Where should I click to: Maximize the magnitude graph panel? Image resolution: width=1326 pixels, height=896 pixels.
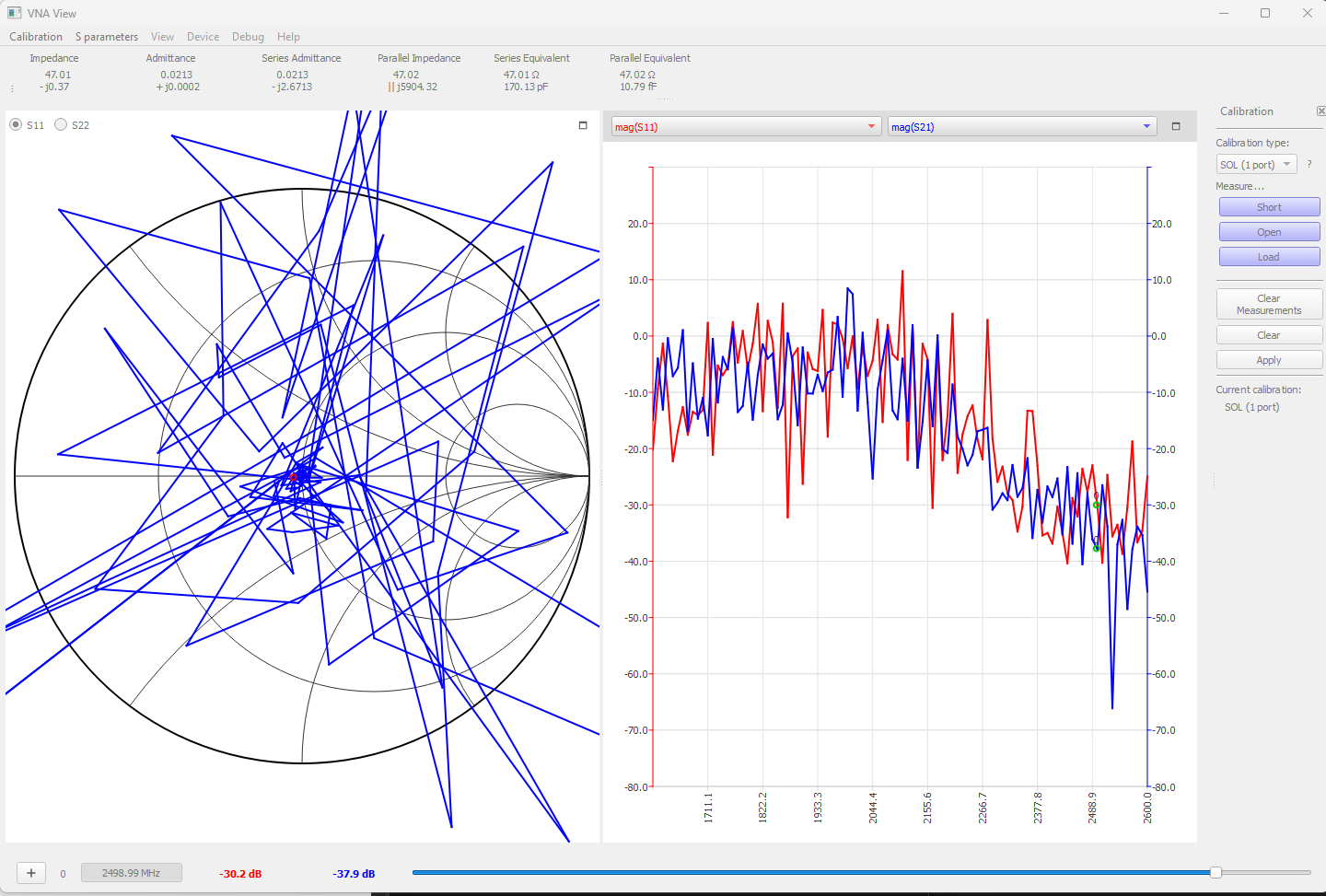pyautogui.click(x=1176, y=126)
